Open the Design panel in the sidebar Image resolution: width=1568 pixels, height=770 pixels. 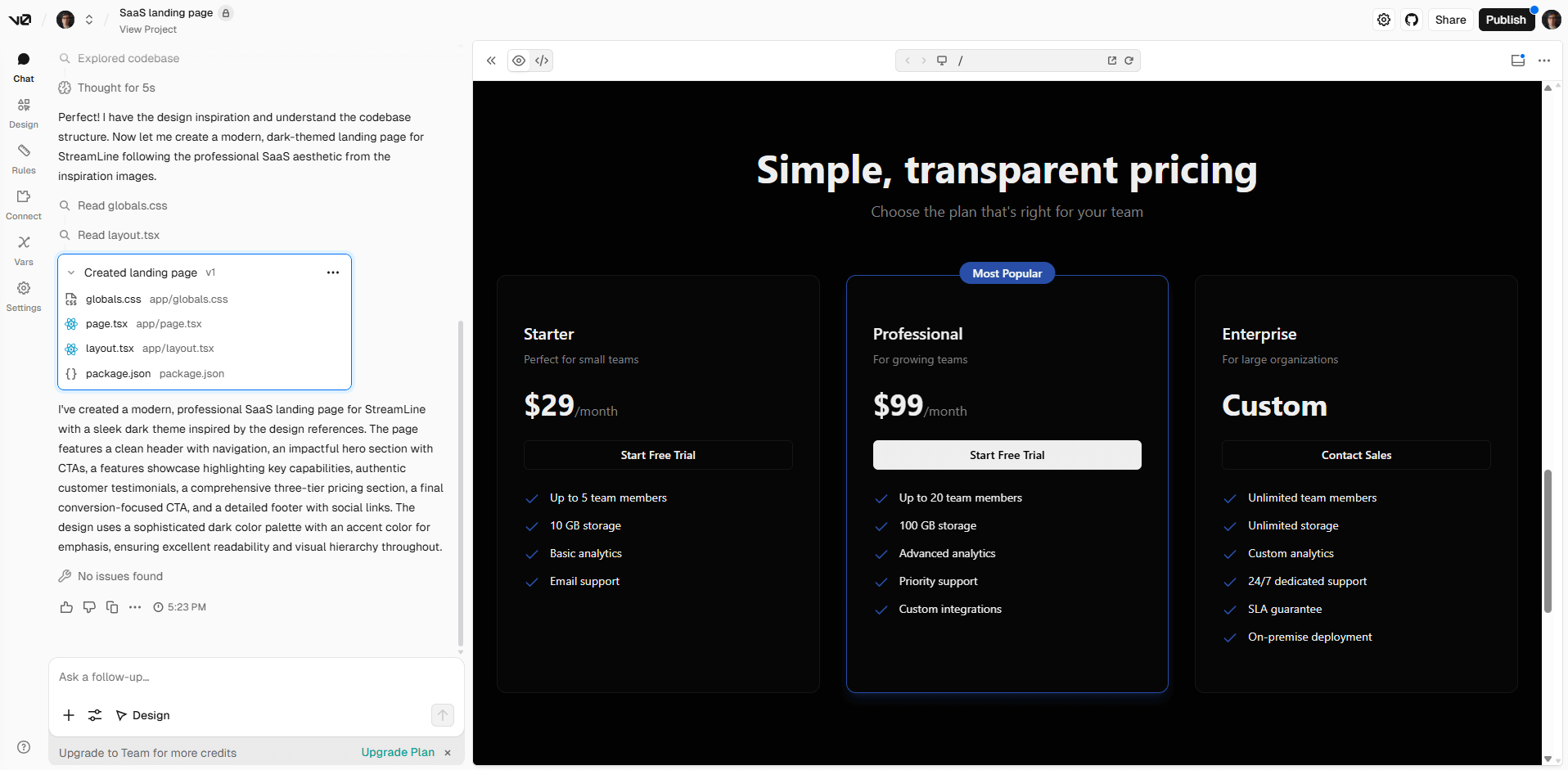coord(23,112)
